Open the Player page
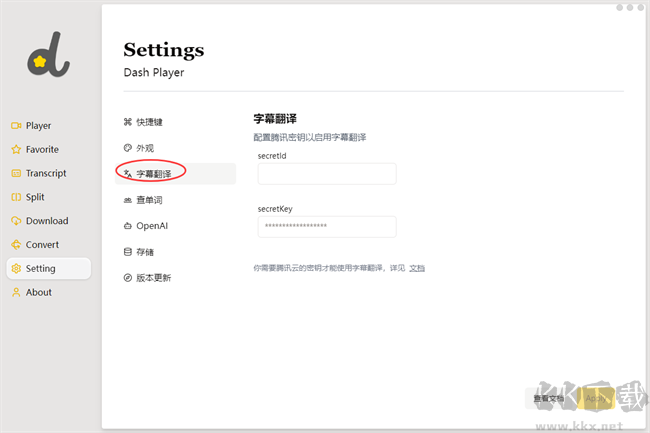Image resolution: width=650 pixels, height=433 pixels. (x=49, y=126)
